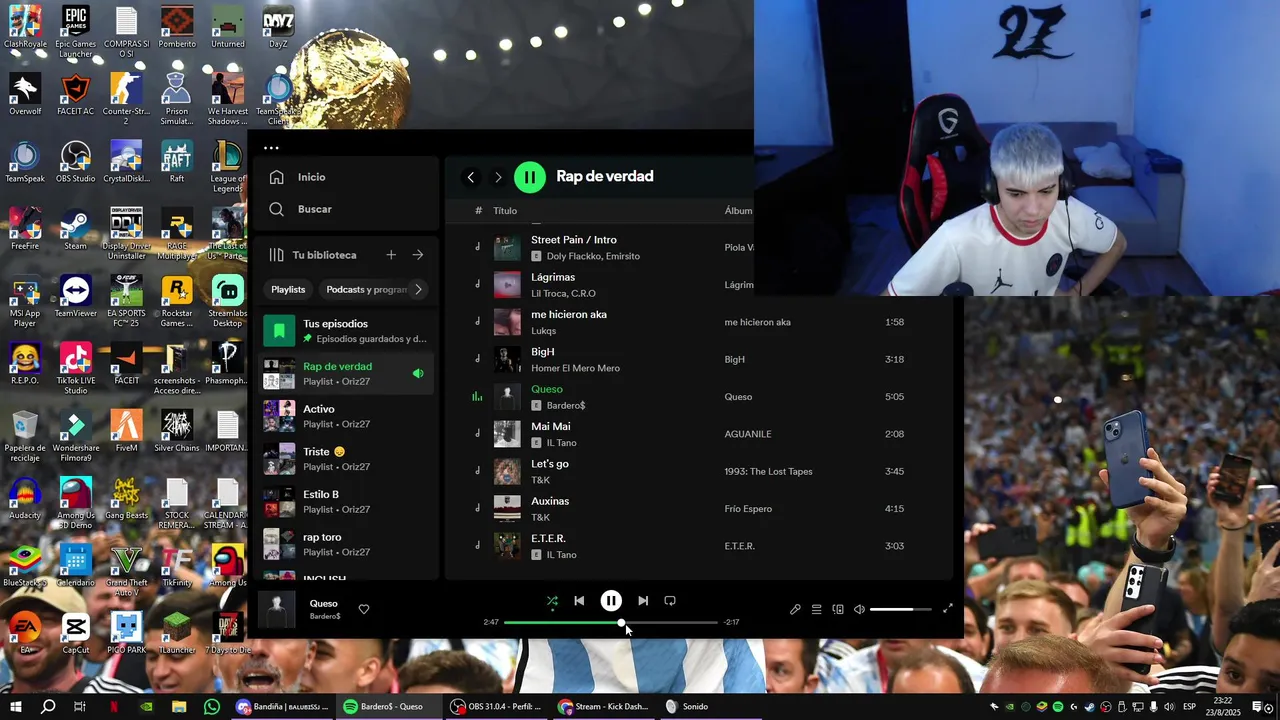The height and width of the screenshot is (720, 1280).
Task: Open rap toro playlist
Action: pos(347,544)
